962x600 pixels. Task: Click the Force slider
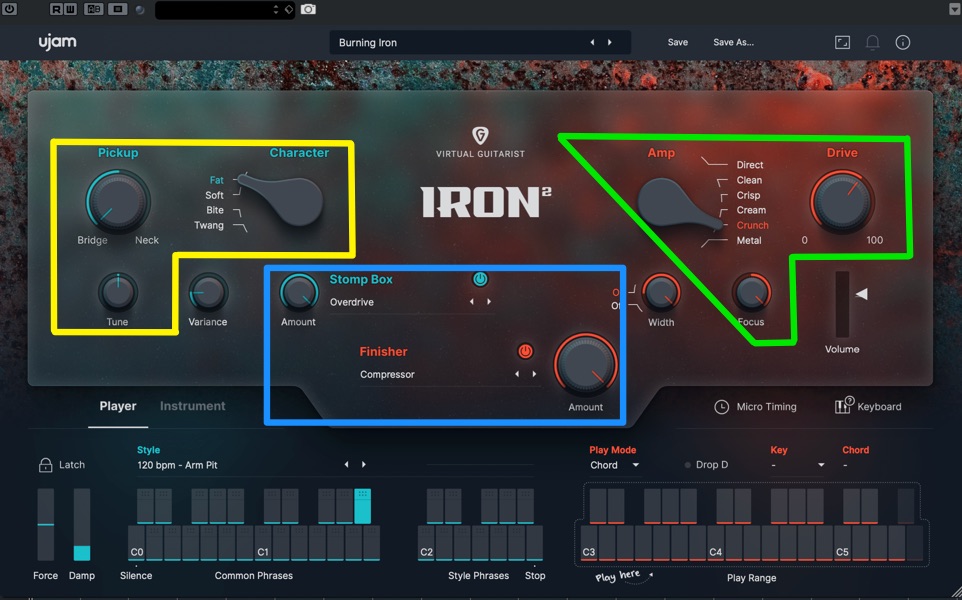tap(45, 525)
